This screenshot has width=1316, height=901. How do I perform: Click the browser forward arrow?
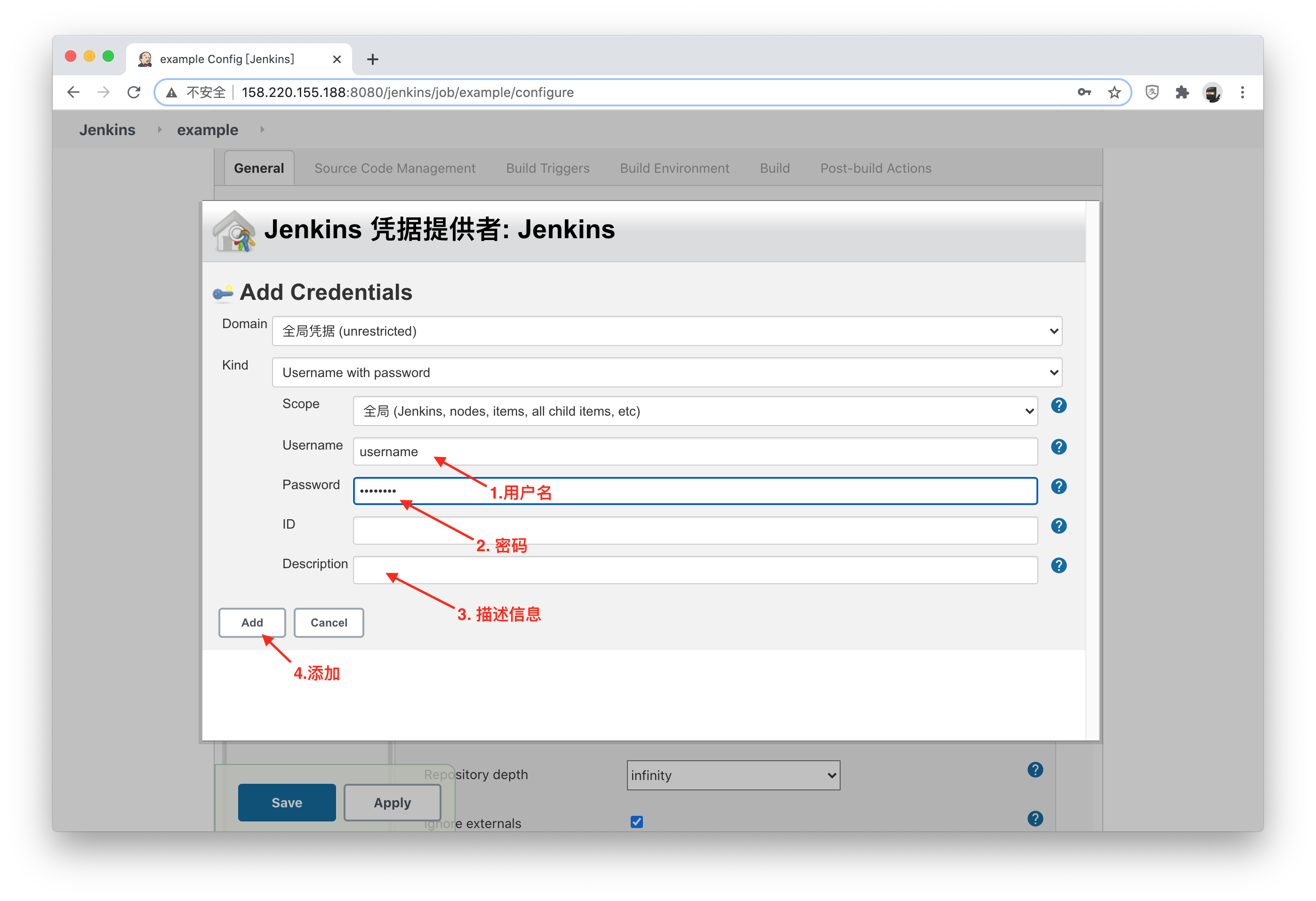[104, 92]
